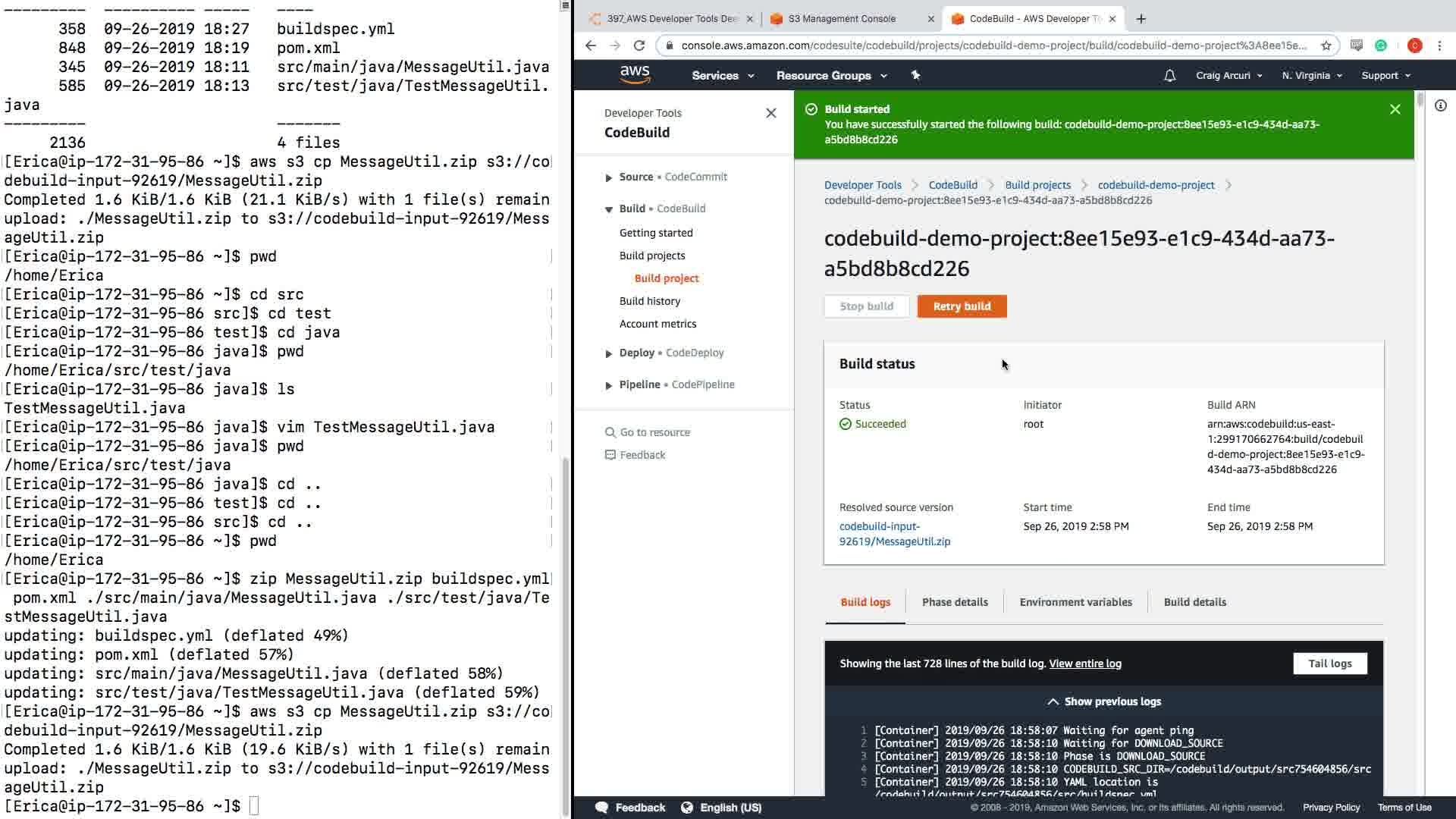Click the Tail logs button
Viewport: 1456px width, 819px height.
(1329, 664)
